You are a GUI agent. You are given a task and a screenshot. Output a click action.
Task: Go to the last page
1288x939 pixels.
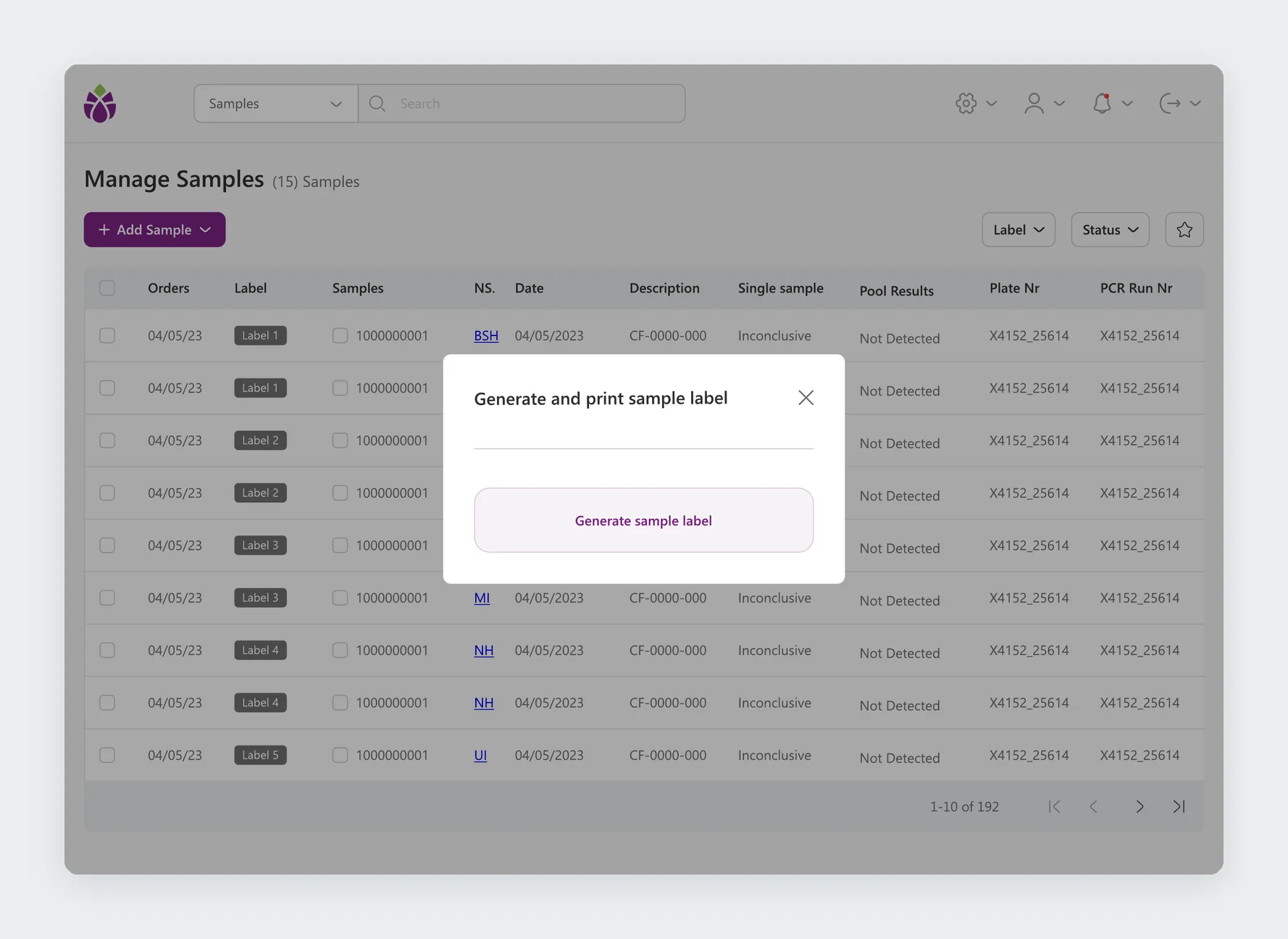pyautogui.click(x=1179, y=806)
